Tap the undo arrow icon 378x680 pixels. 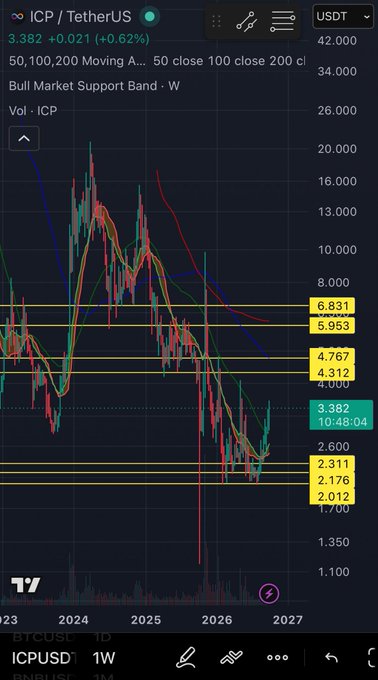[332, 658]
